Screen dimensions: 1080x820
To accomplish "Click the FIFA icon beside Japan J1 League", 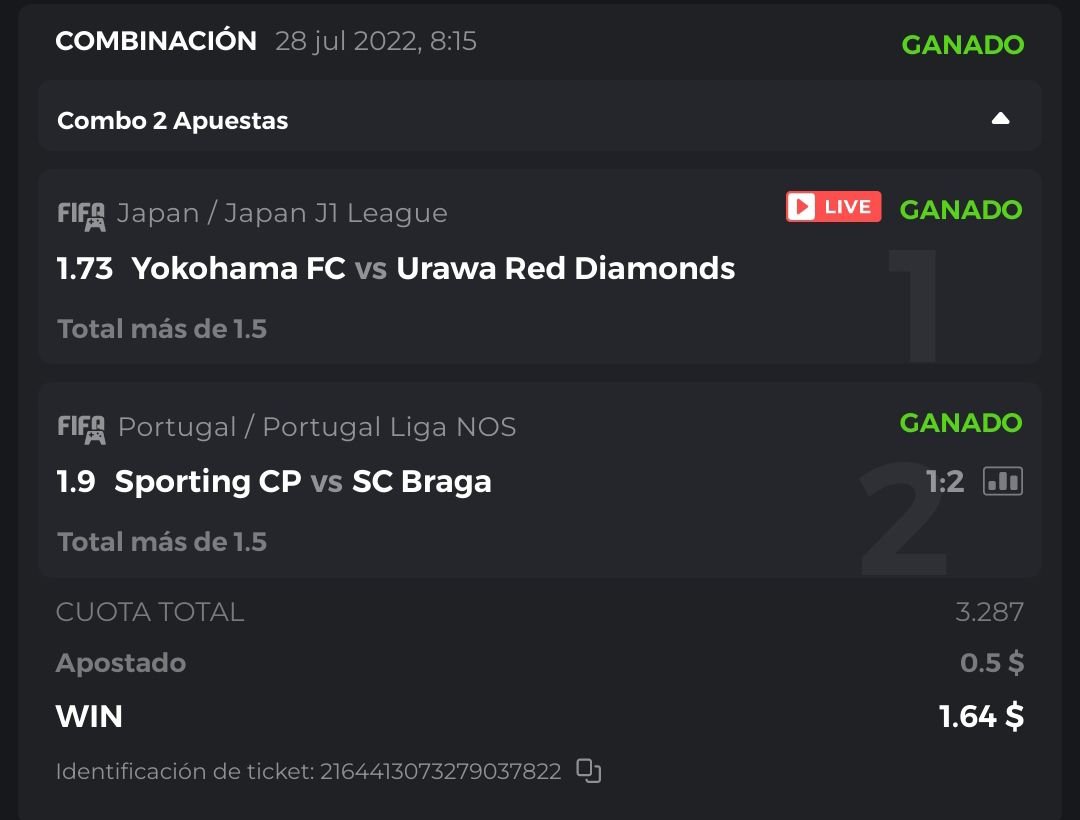I will (x=81, y=214).
